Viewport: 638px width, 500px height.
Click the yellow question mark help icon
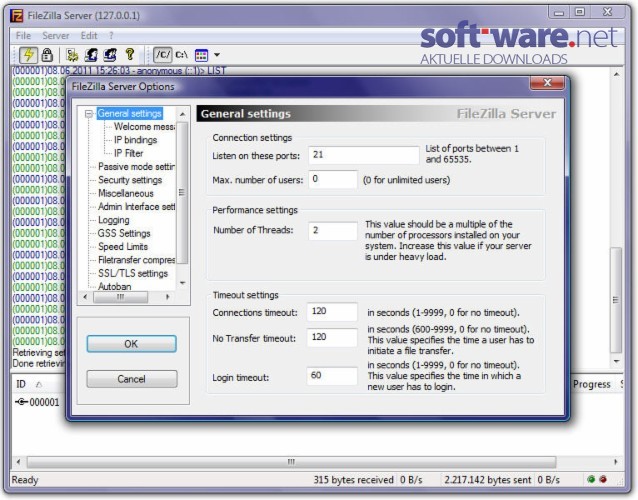[x=130, y=54]
